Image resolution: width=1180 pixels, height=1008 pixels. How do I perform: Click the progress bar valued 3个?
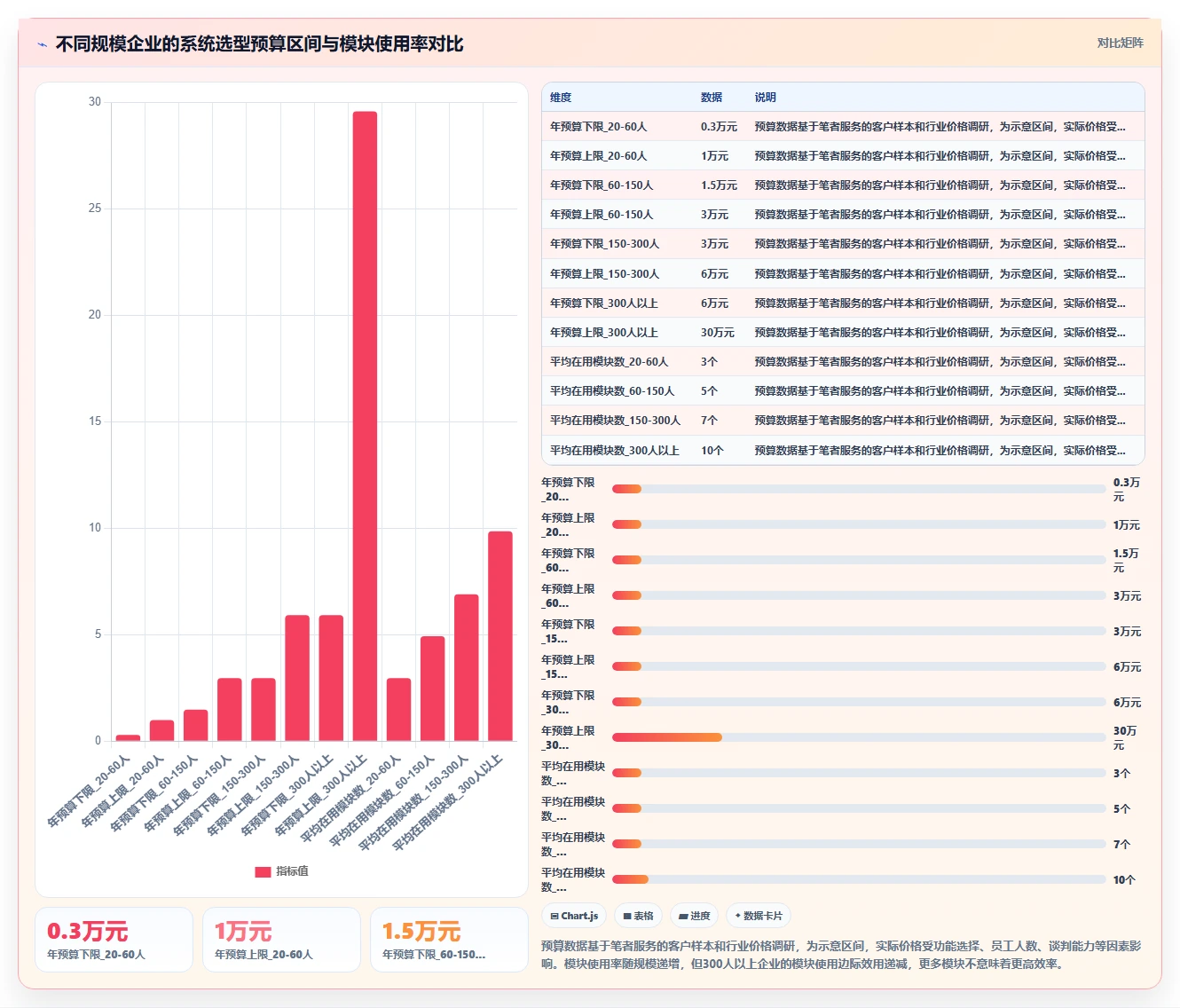[859, 773]
